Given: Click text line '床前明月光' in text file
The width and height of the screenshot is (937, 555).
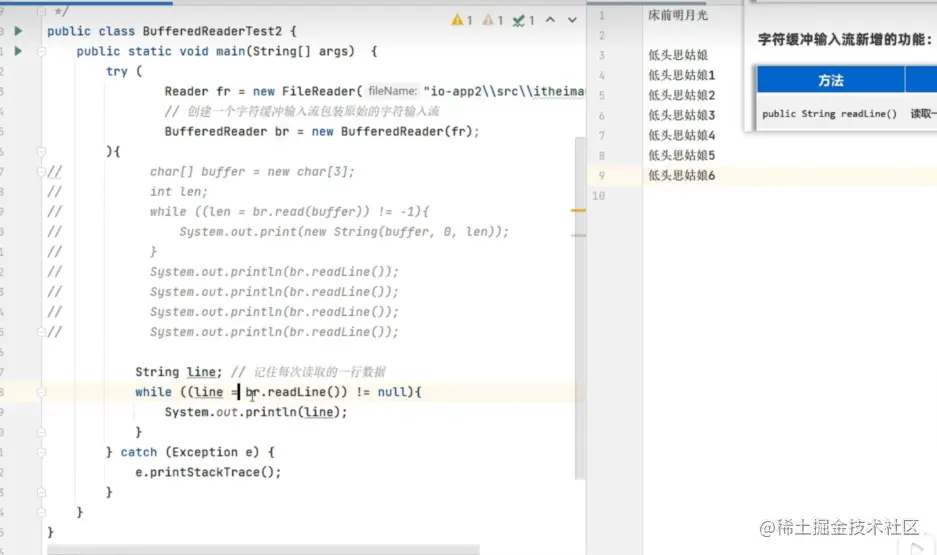Looking at the screenshot, I should [678, 16].
